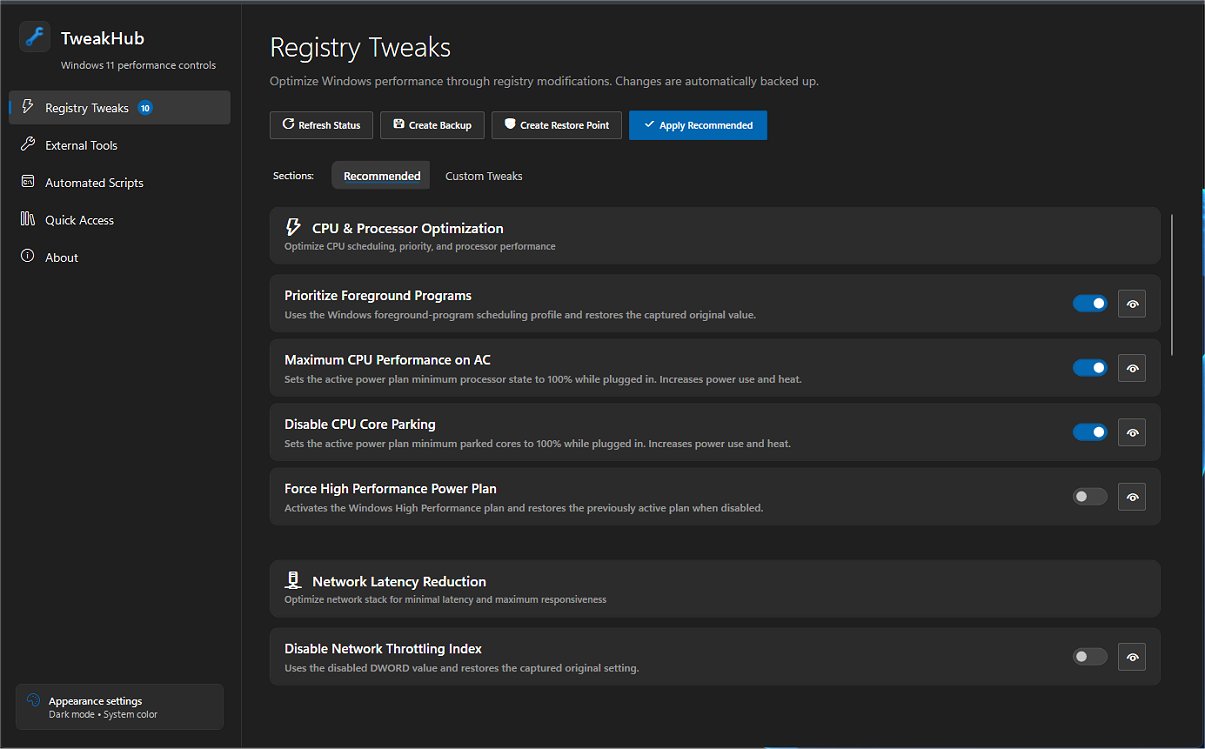
Task: Disable the Prioritize Foreground Programs toggle
Action: (x=1090, y=303)
